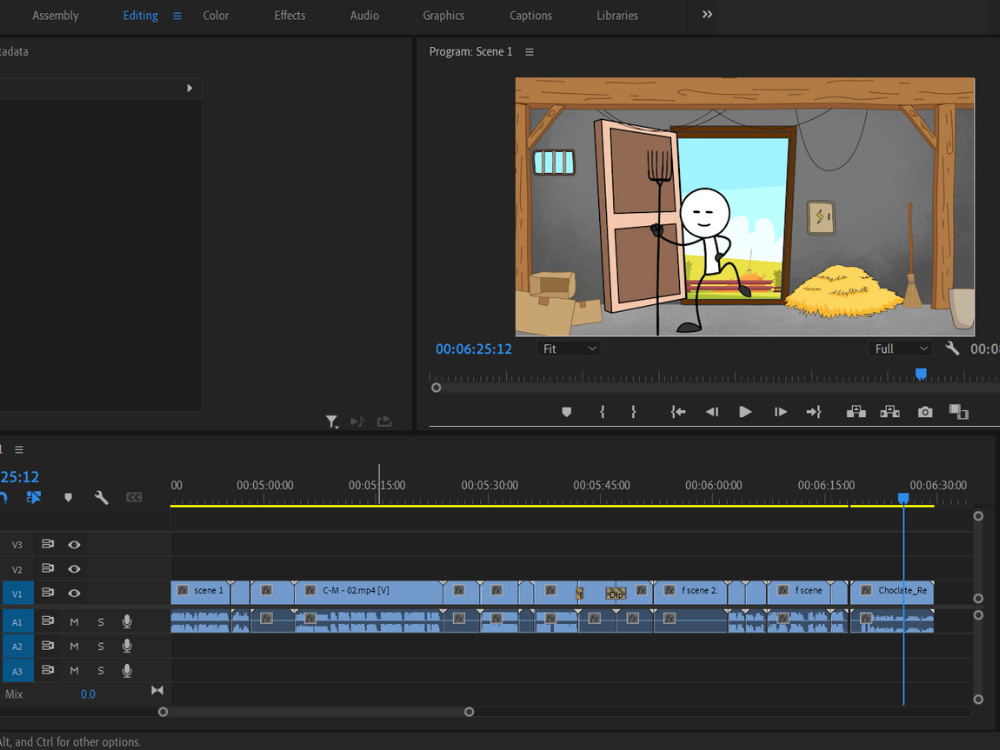Image resolution: width=1000 pixels, height=750 pixels.
Task: Go to Out point
Action: point(814,412)
